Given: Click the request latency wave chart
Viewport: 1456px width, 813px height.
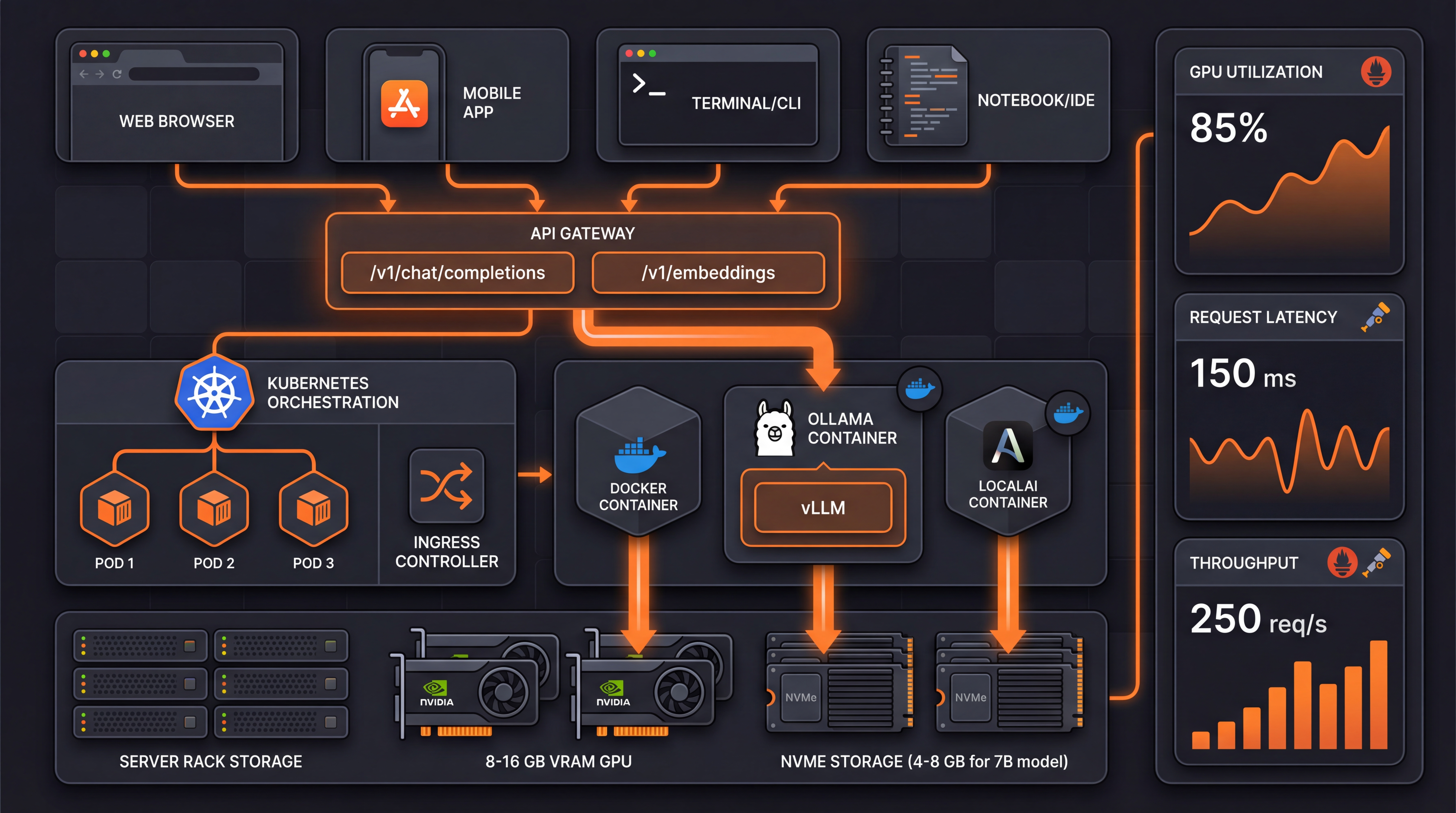Looking at the screenshot, I should pyautogui.click(x=1289, y=455).
